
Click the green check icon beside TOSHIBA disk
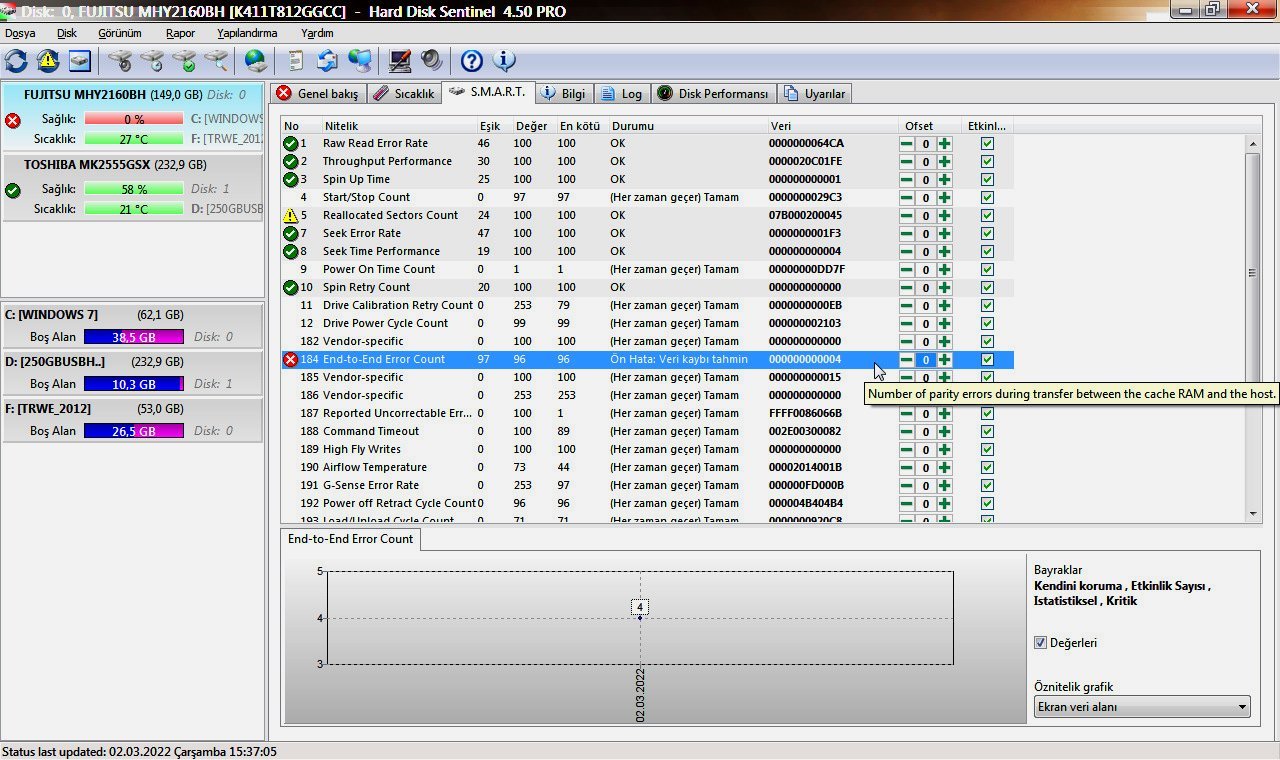(x=13, y=190)
